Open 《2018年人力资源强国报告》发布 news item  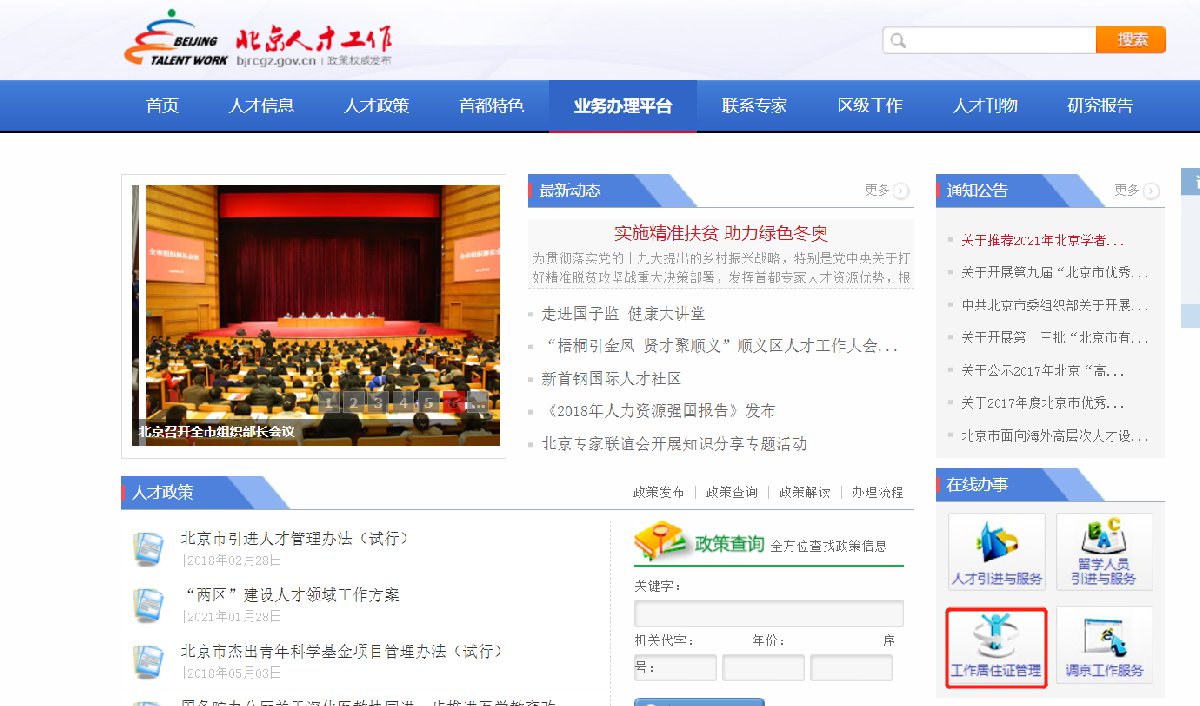(x=658, y=411)
